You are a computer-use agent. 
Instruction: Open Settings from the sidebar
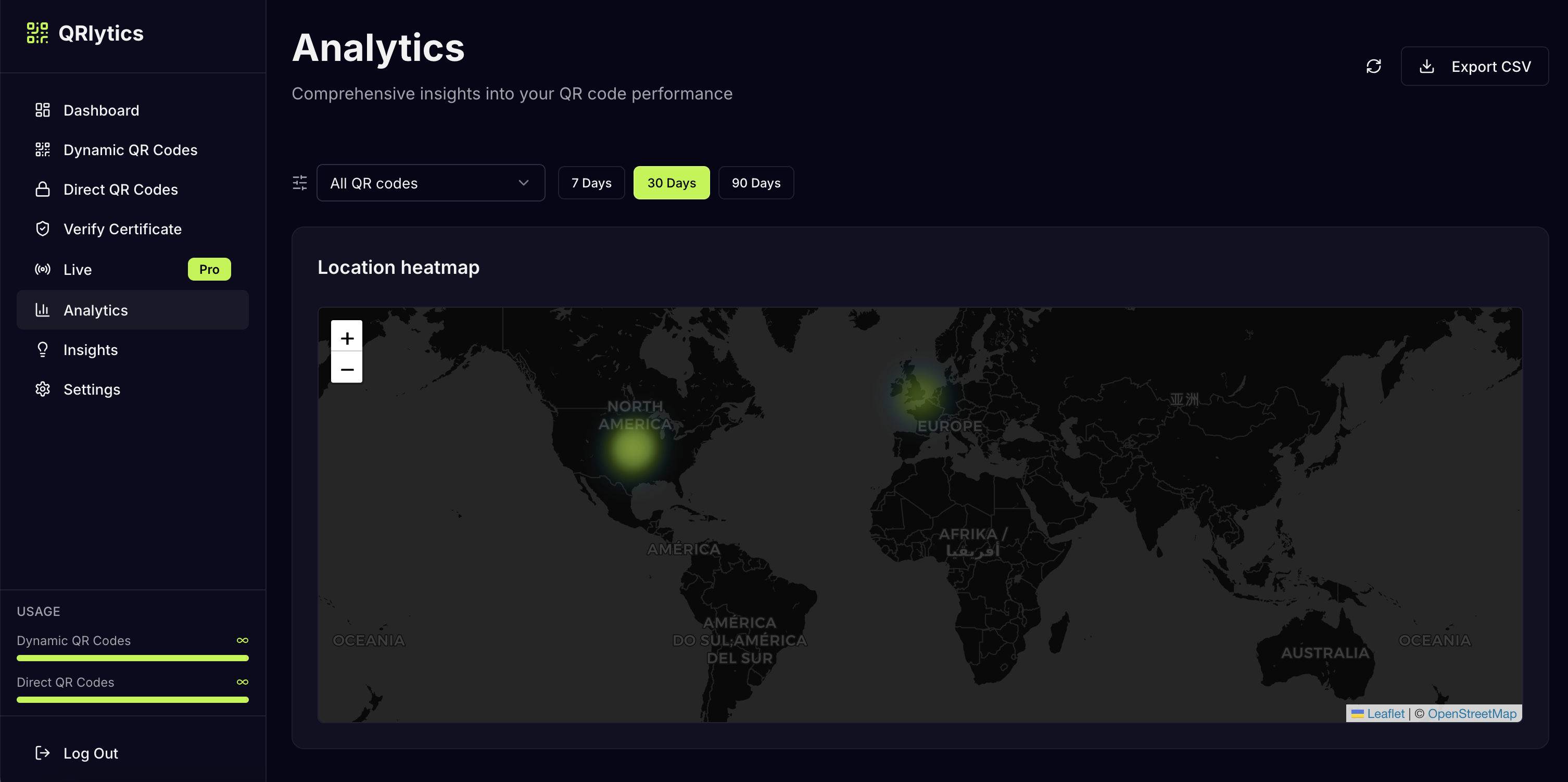pos(92,389)
